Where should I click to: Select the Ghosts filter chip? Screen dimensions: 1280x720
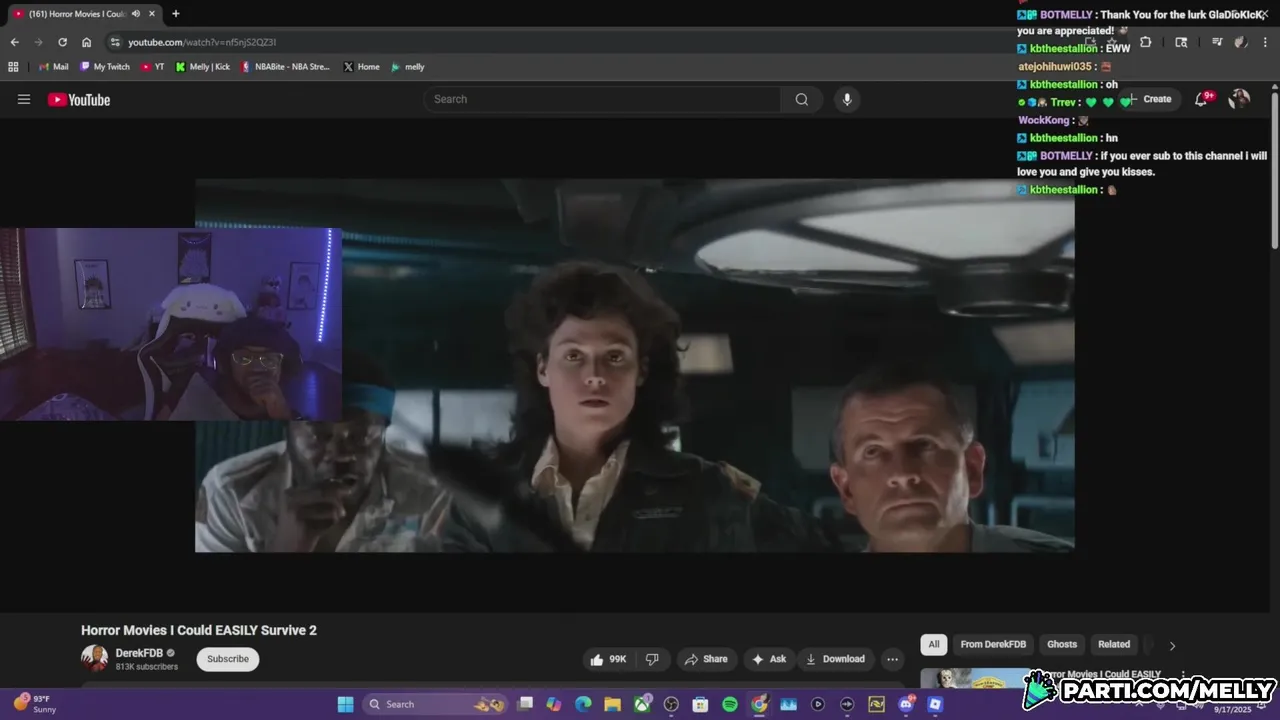(1062, 644)
